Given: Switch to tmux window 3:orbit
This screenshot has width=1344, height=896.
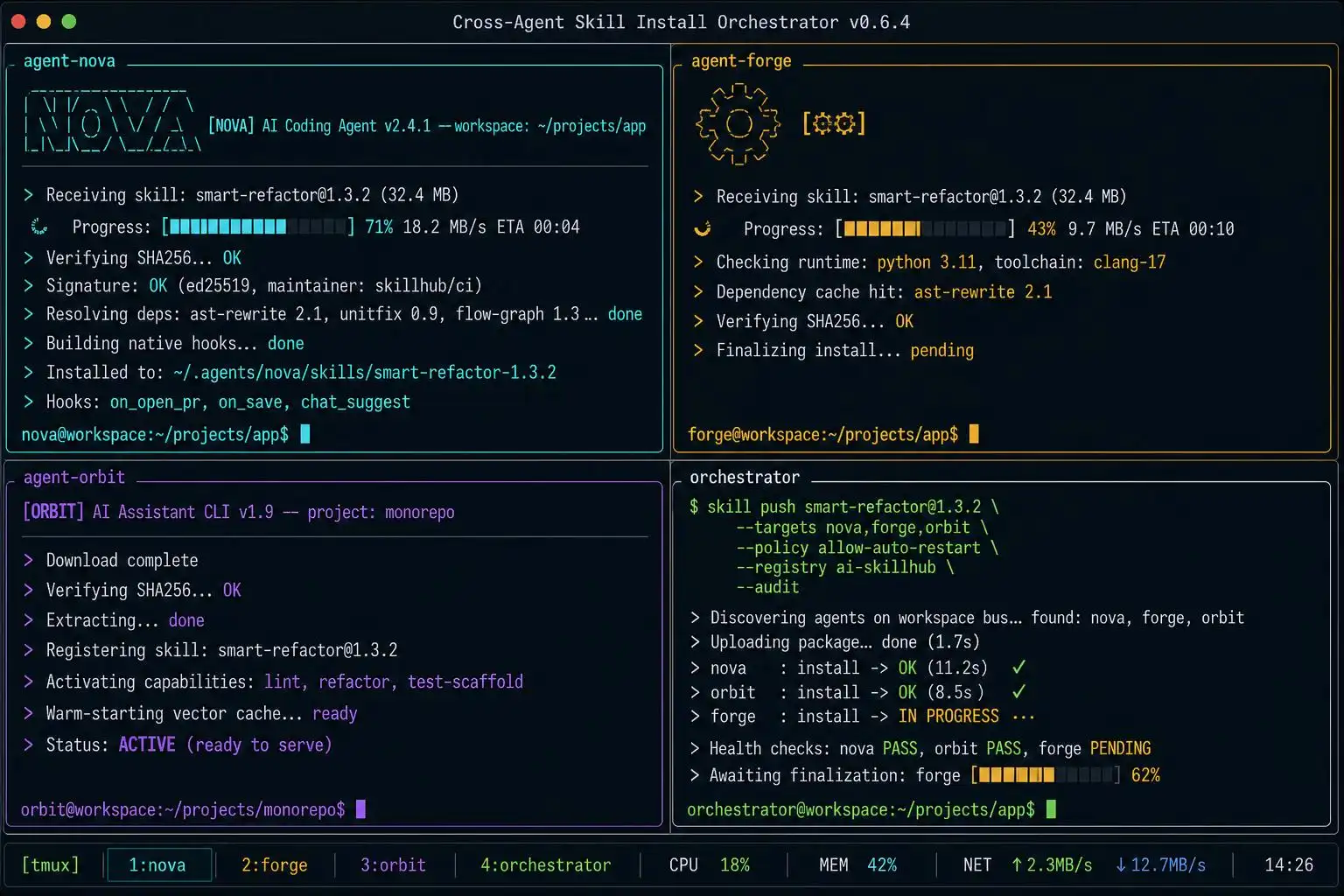Looking at the screenshot, I should [393, 864].
